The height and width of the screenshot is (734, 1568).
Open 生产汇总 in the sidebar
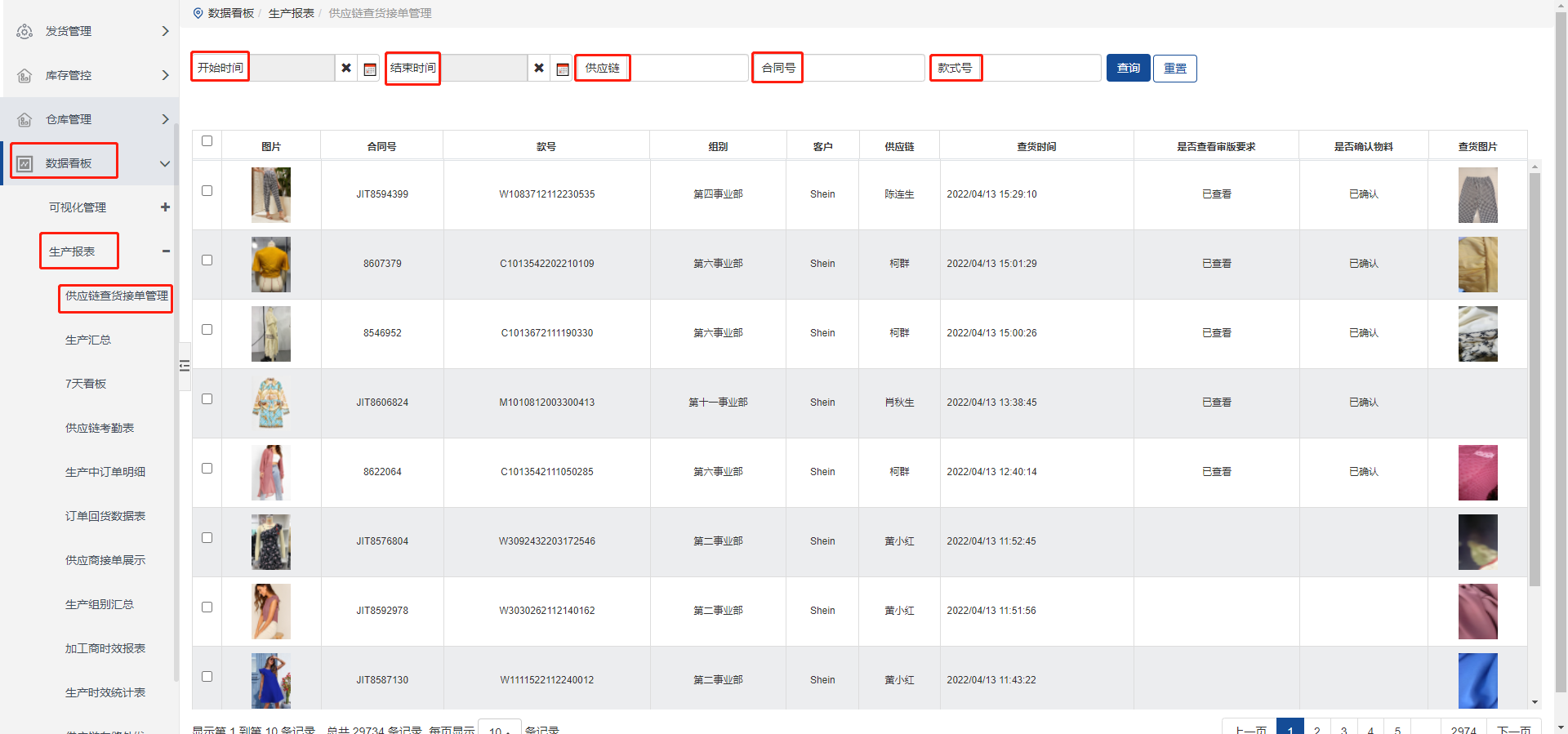pos(88,340)
